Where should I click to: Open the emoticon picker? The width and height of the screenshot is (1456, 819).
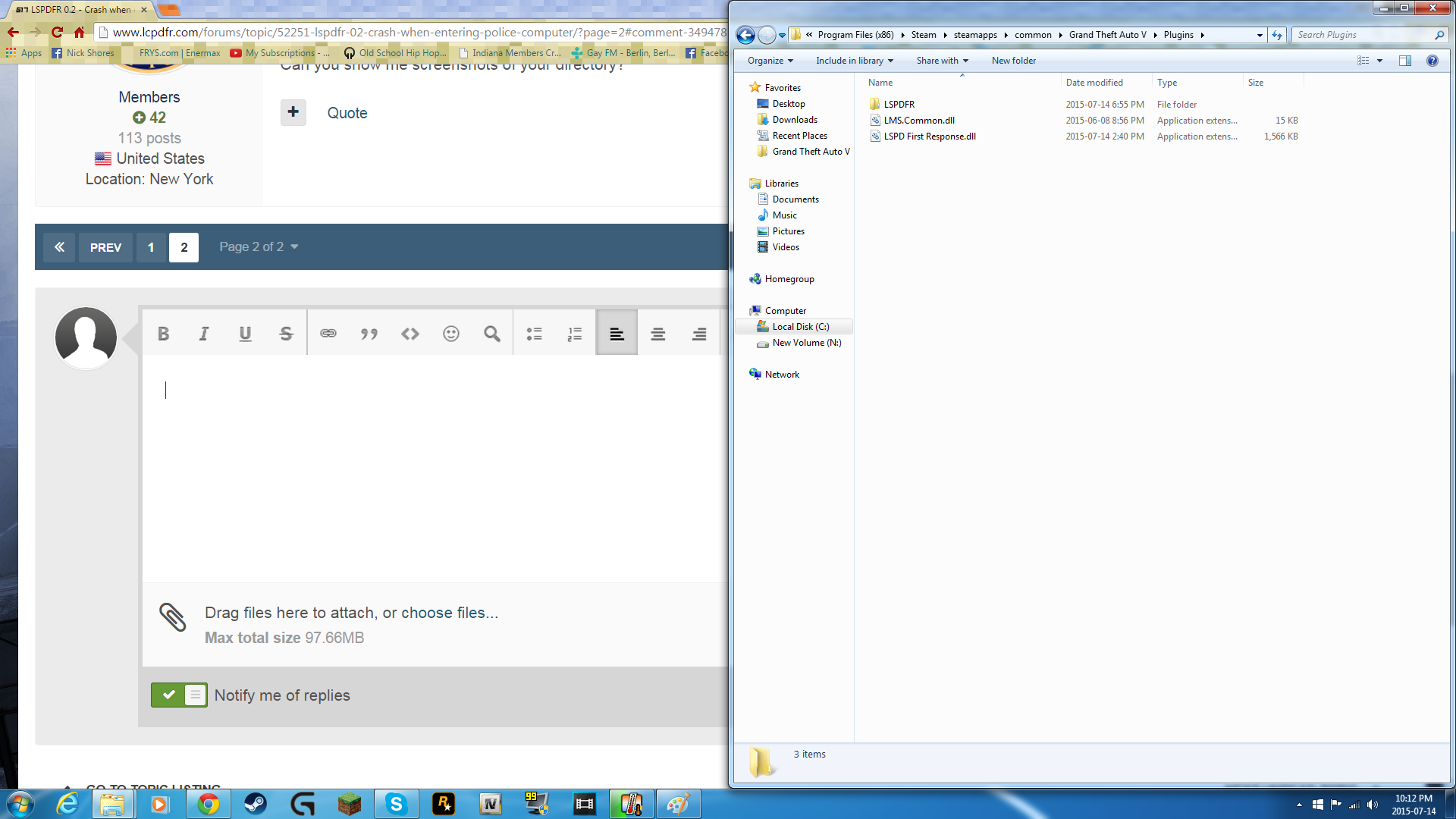451,334
